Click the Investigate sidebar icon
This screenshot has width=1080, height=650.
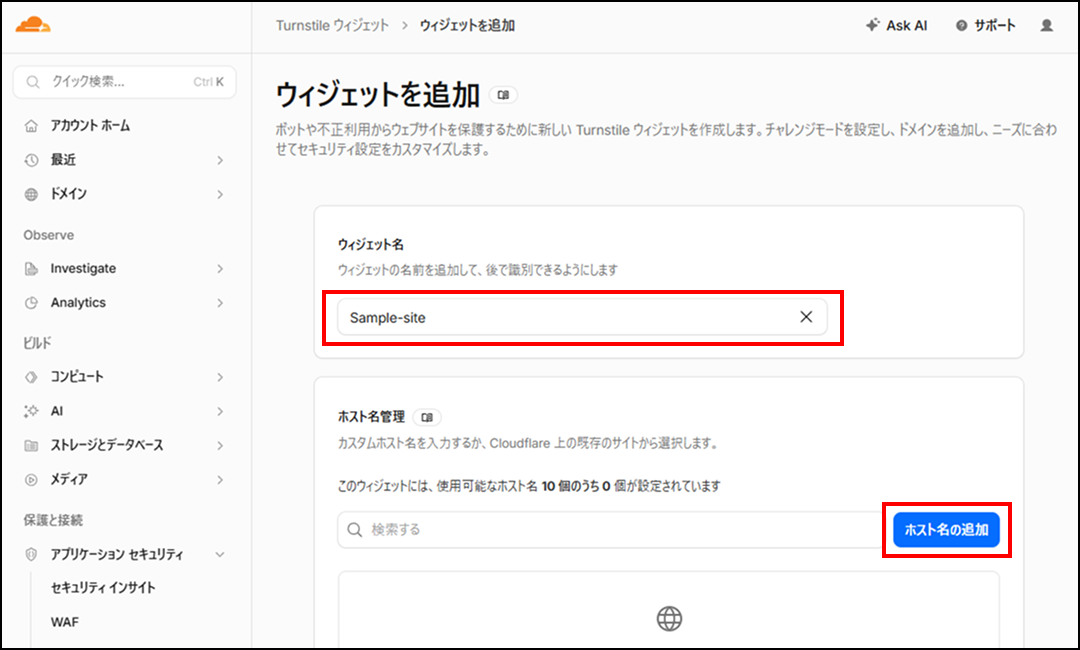point(31,269)
